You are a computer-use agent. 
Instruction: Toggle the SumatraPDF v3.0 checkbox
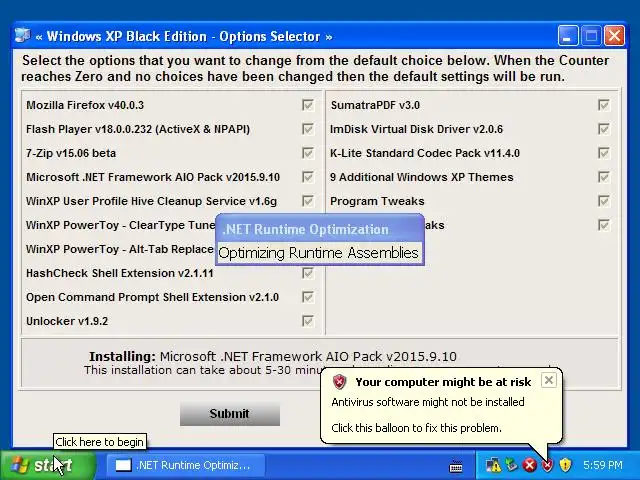tap(604, 105)
